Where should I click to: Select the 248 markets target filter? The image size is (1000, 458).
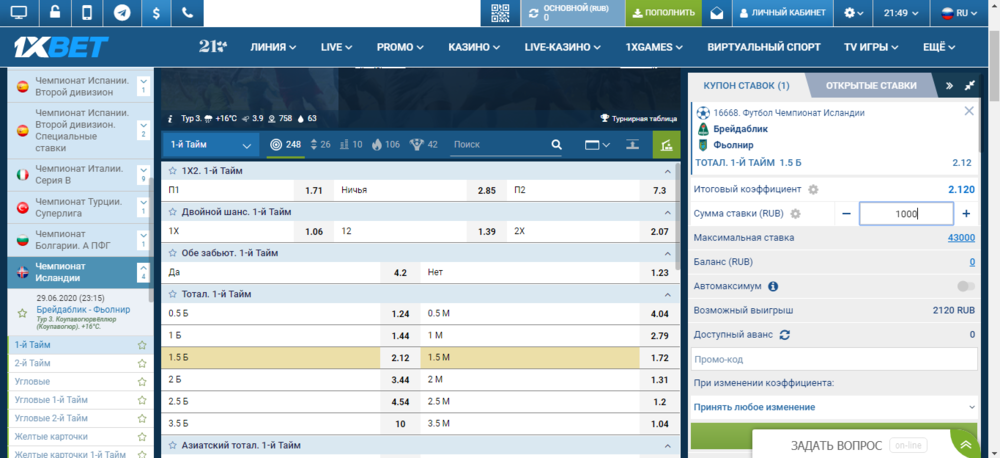[285, 145]
